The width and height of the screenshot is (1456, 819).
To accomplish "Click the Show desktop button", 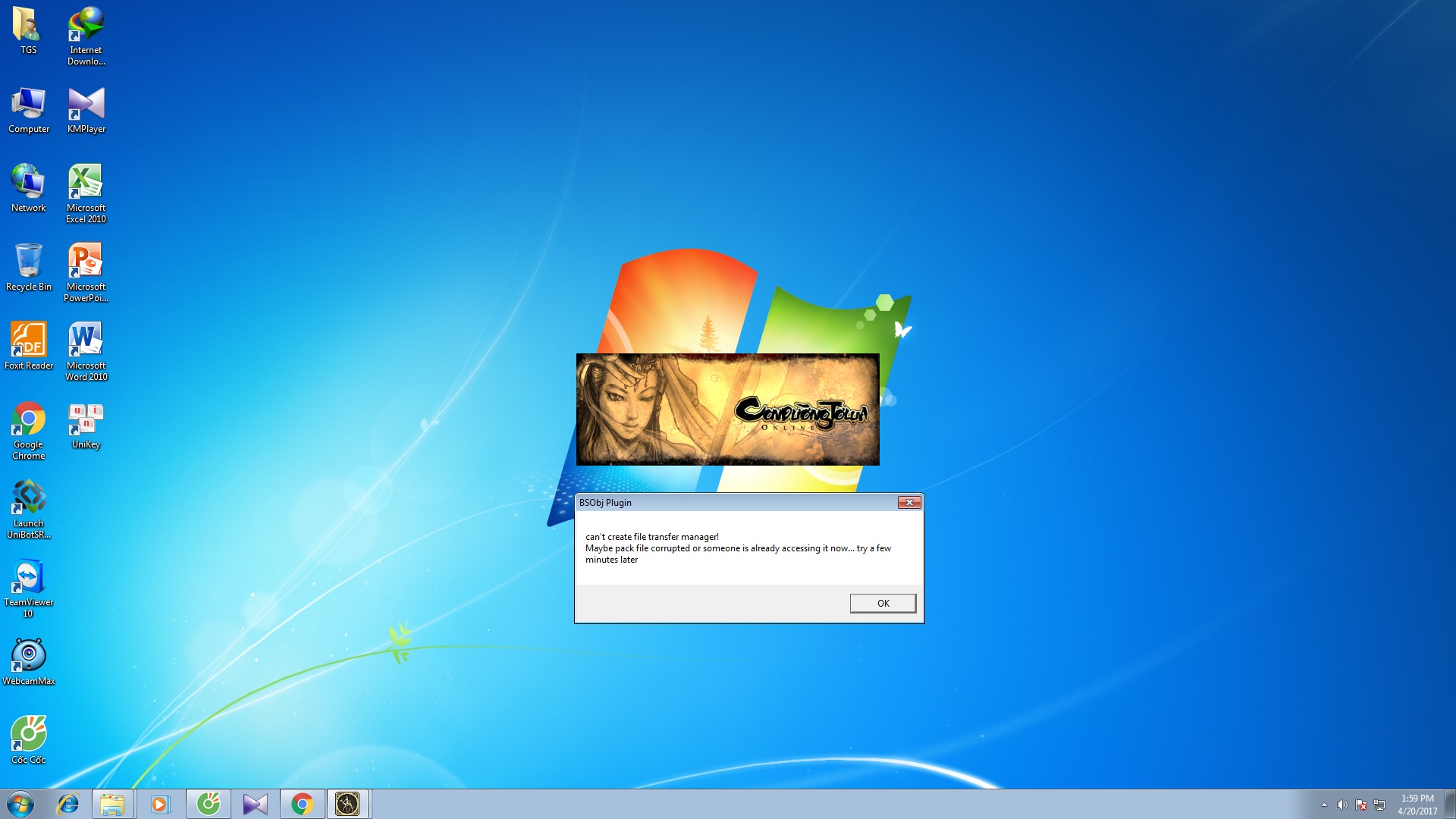I will [x=1450, y=804].
